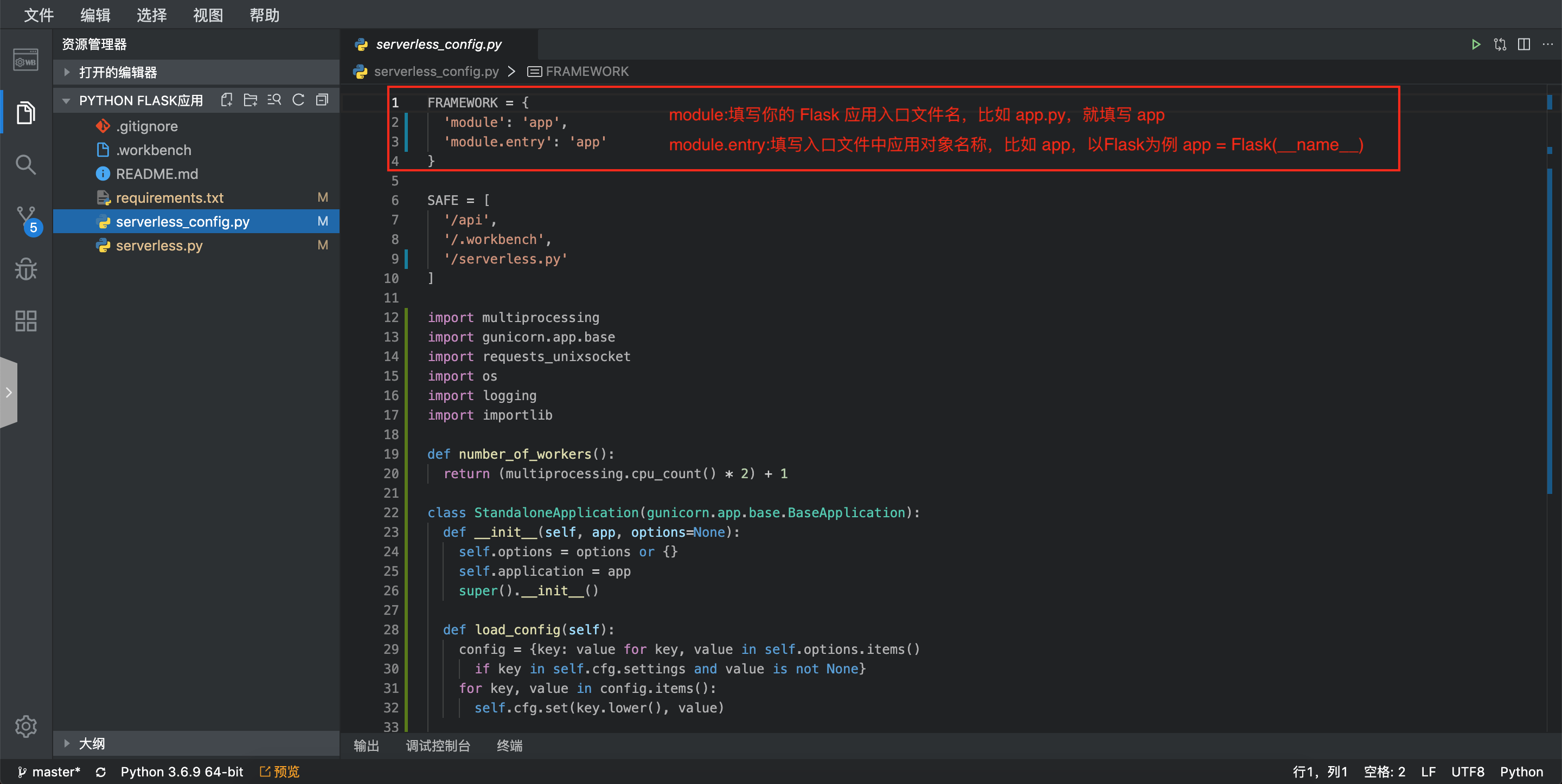
Task: Expand the 打开的编辑器 section
Action: tap(118, 72)
